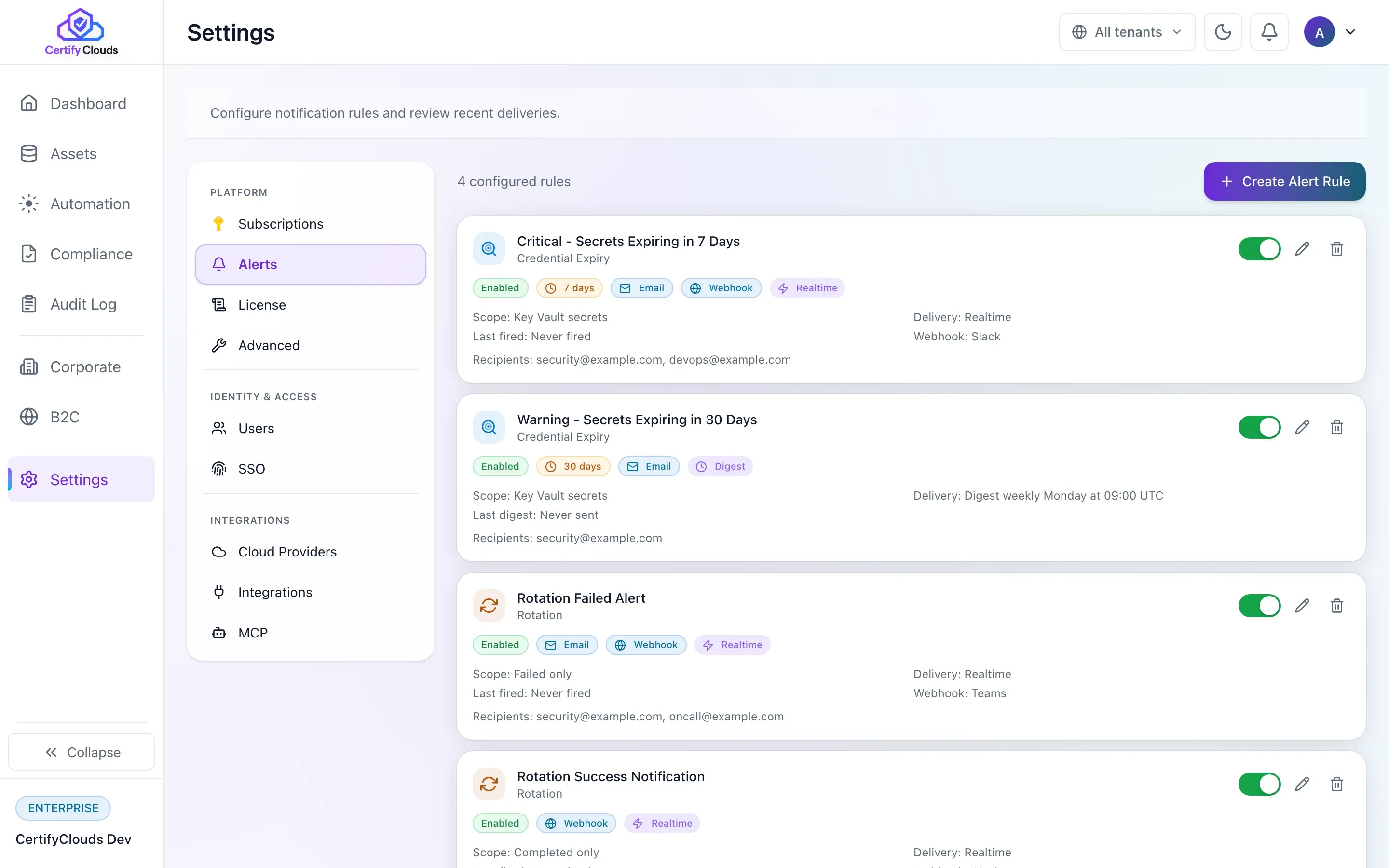The width and height of the screenshot is (1389, 868).
Task: Click the Warning rule's credential expiry icon
Action: point(489,427)
